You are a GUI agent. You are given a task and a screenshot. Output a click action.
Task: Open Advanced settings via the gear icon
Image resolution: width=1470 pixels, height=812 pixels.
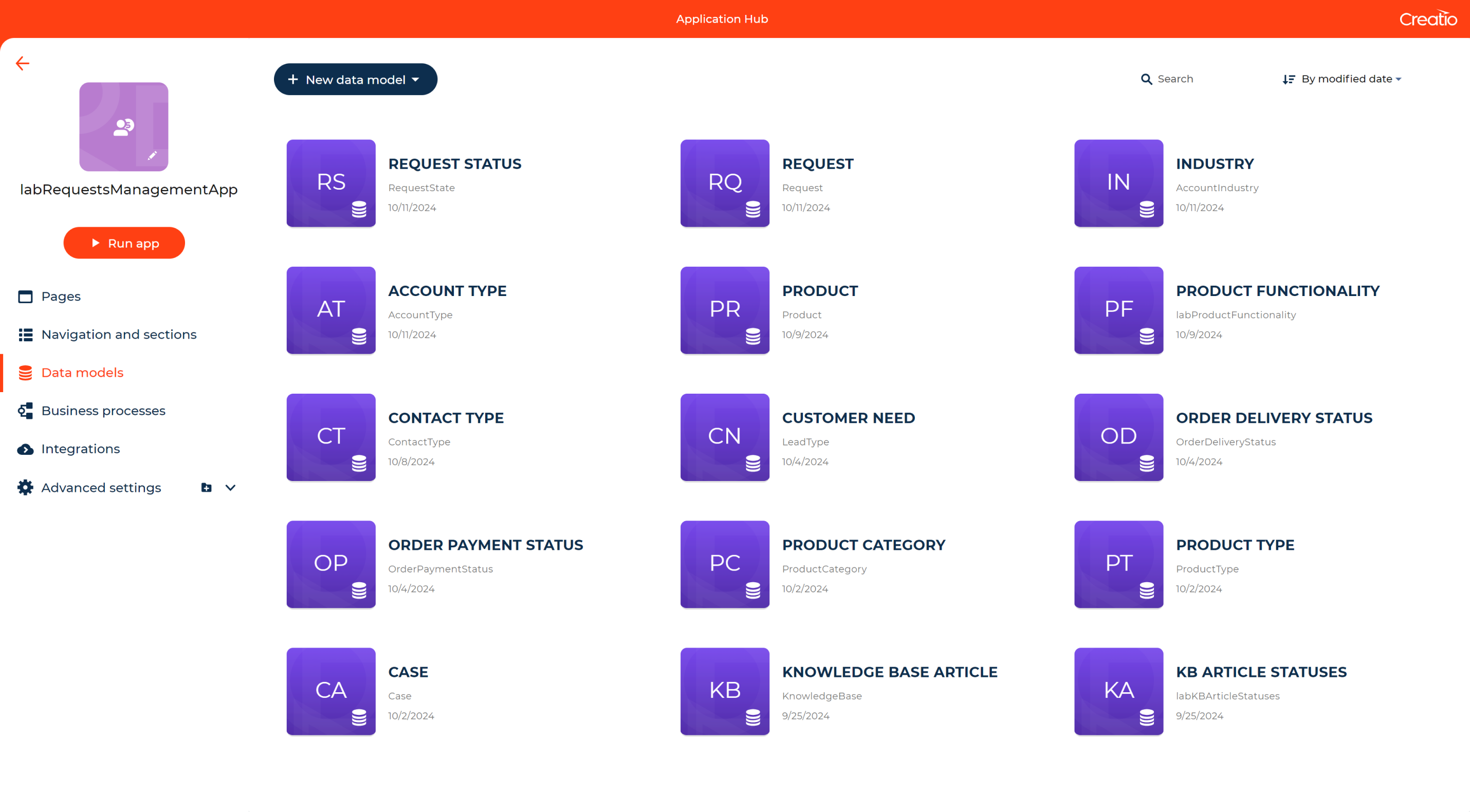pyautogui.click(x=25, y=487)
